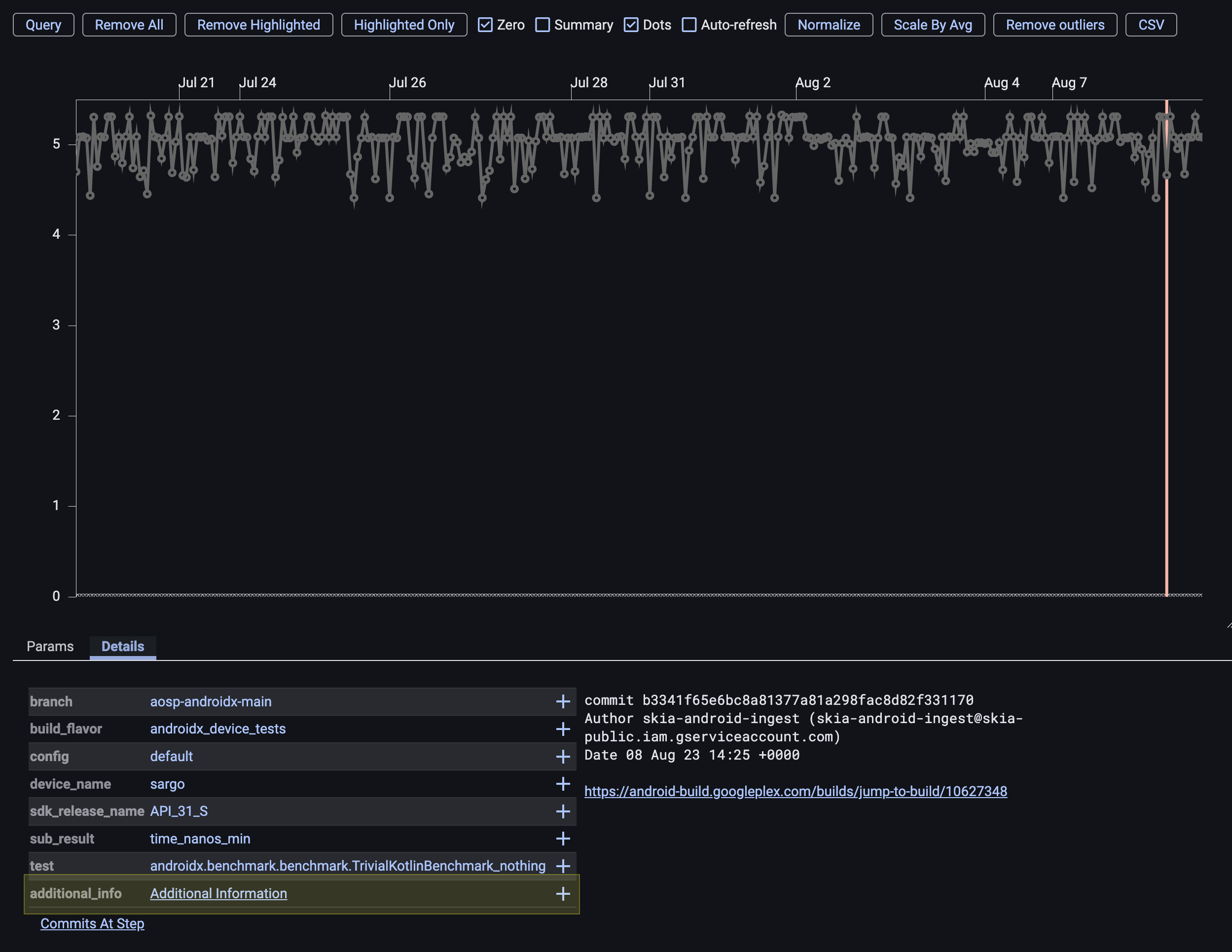
Task: Switch to the Params tab
Action: pos(50,646)
